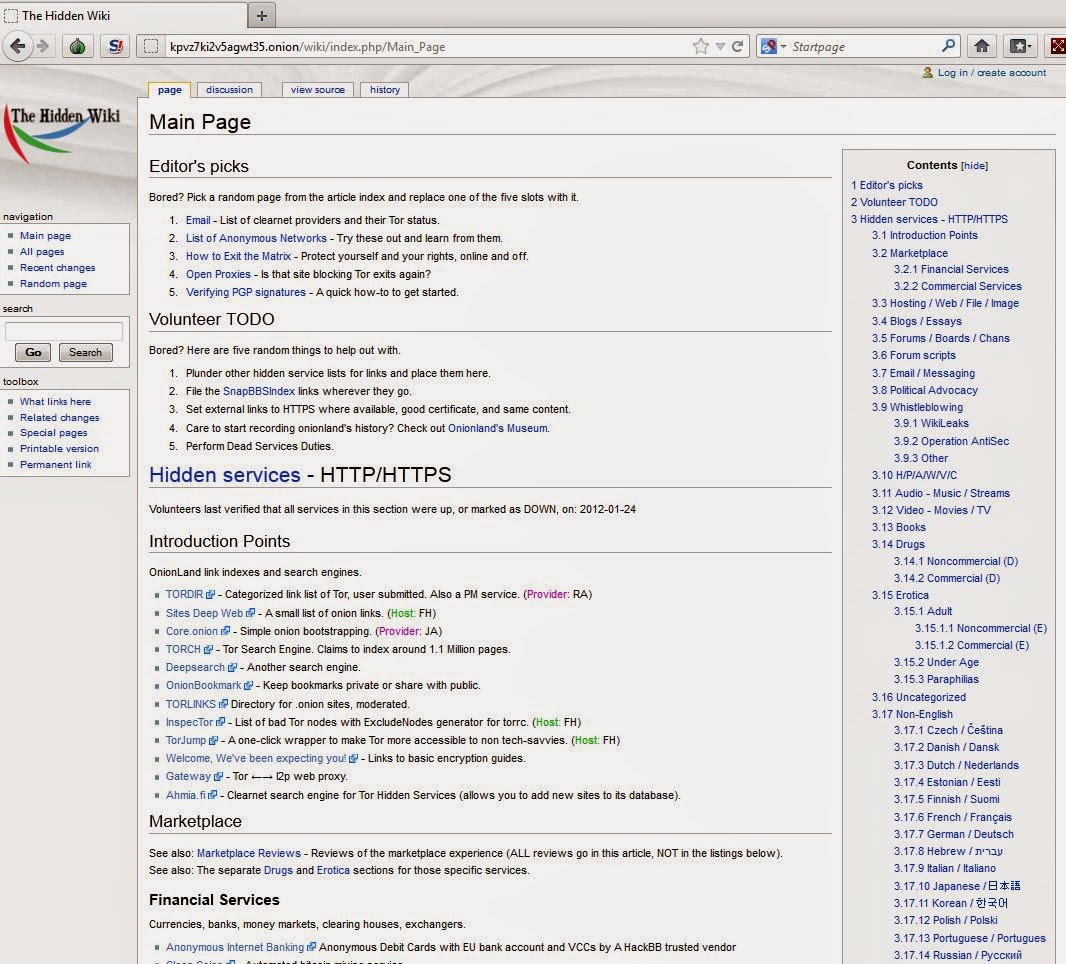Click external link icon after TORLINKS
1066x964 pixels.
(x=223, y=704)
